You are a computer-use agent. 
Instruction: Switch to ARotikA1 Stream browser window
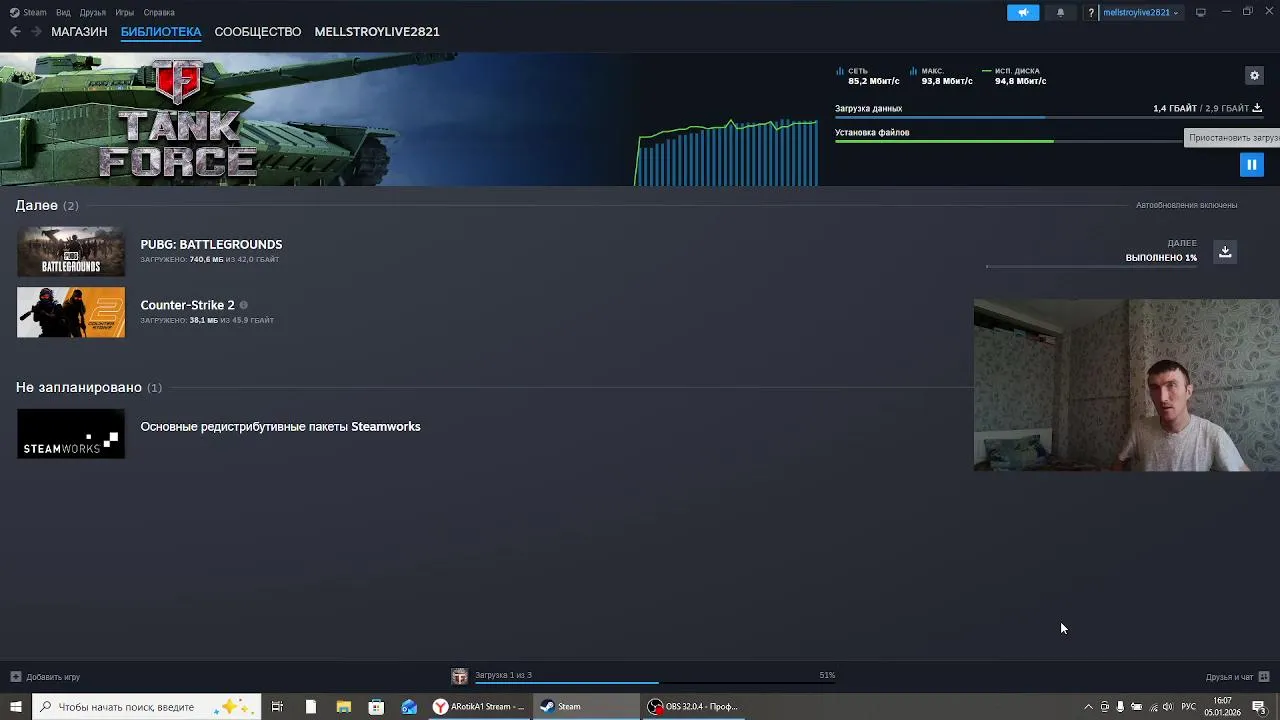[x=479, y=707]
